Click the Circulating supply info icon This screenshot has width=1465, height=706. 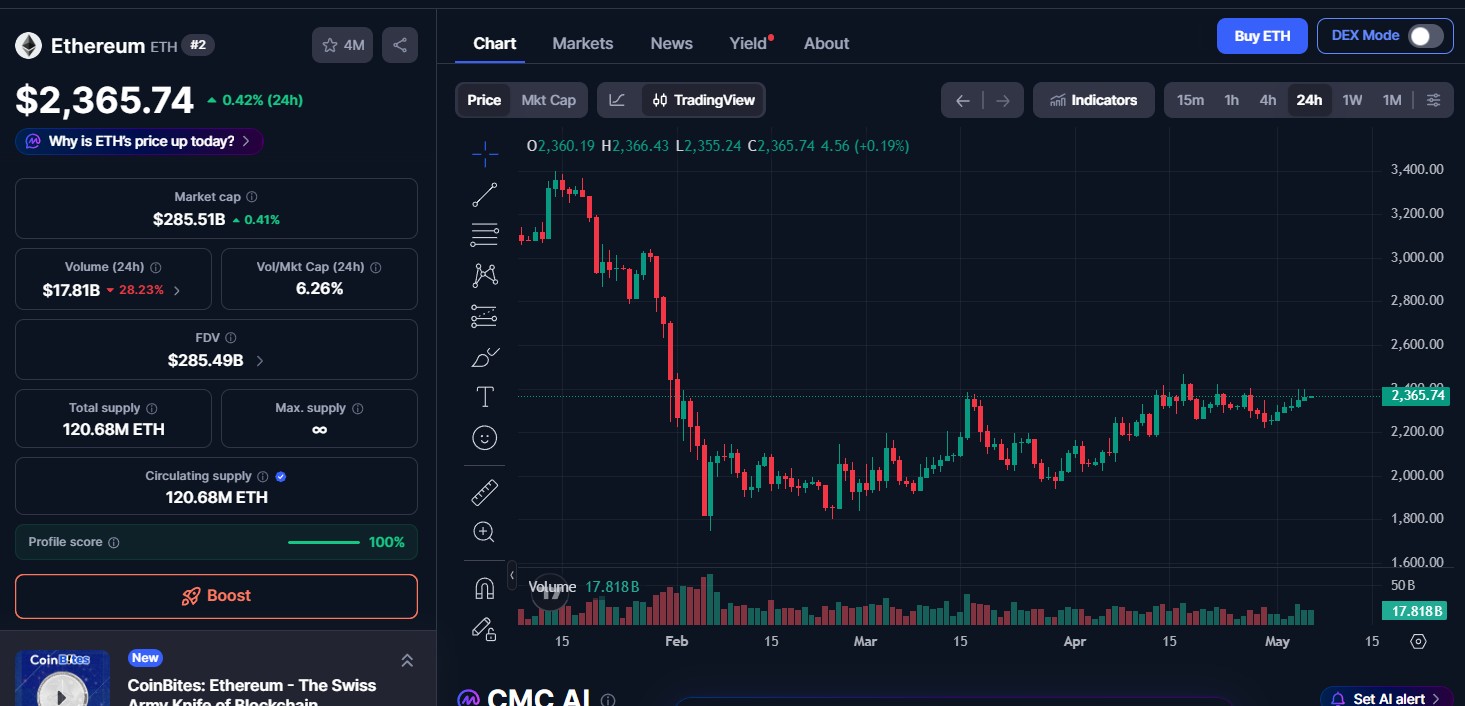point(263,477)
